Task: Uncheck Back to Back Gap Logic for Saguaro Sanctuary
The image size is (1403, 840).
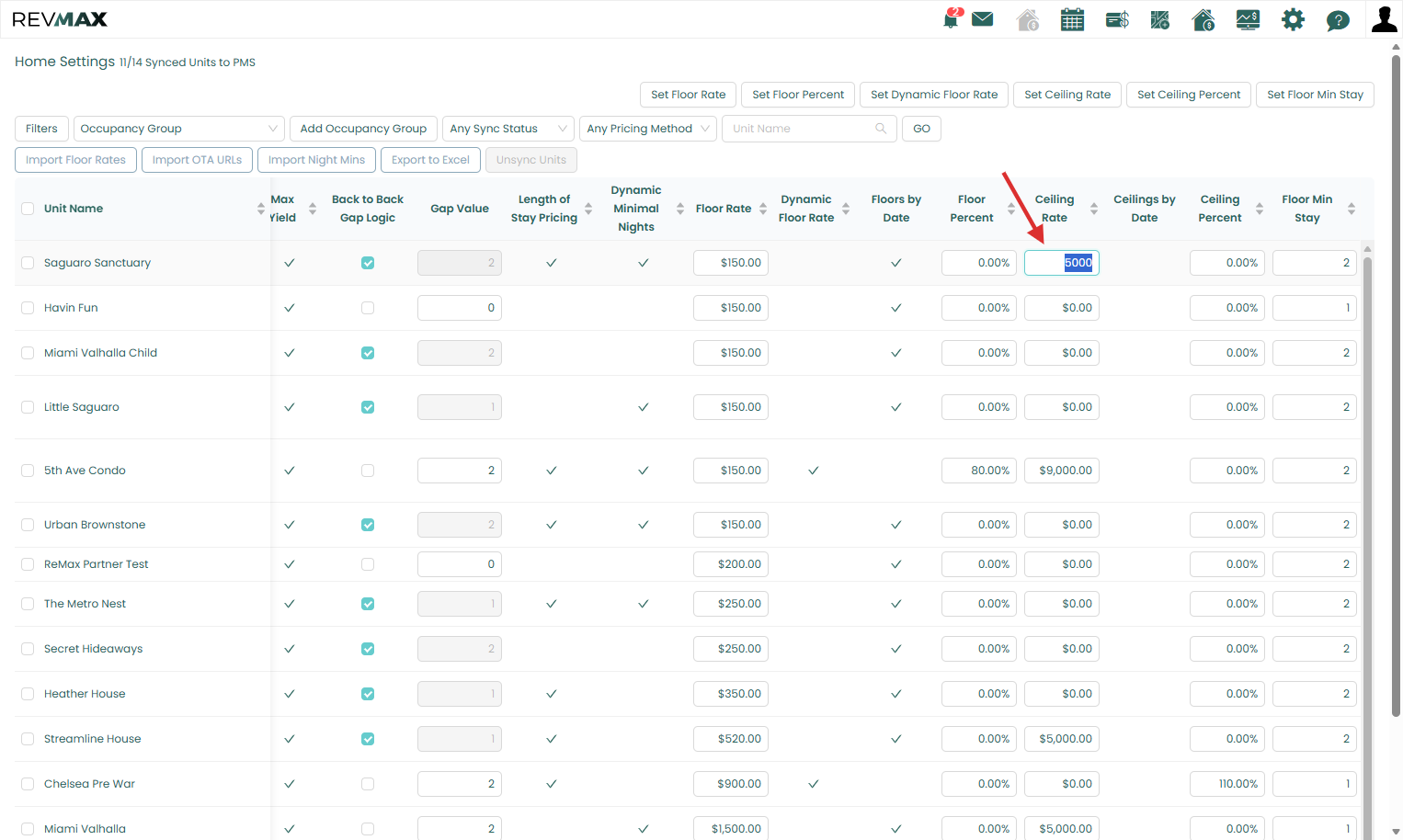Action: (x=368, y=263)
